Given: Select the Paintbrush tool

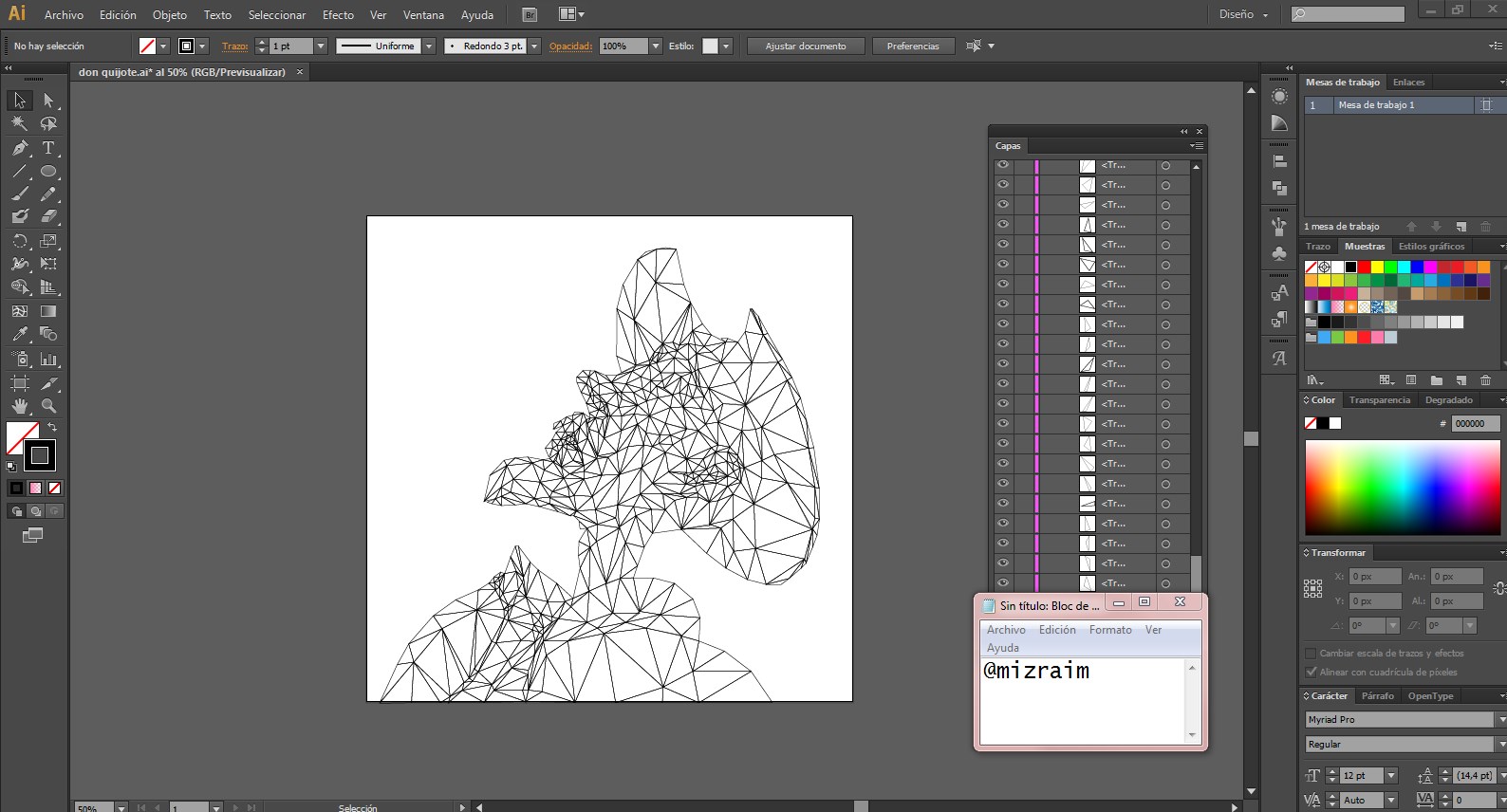Looking at the screenshot, I should click(19, 194).
